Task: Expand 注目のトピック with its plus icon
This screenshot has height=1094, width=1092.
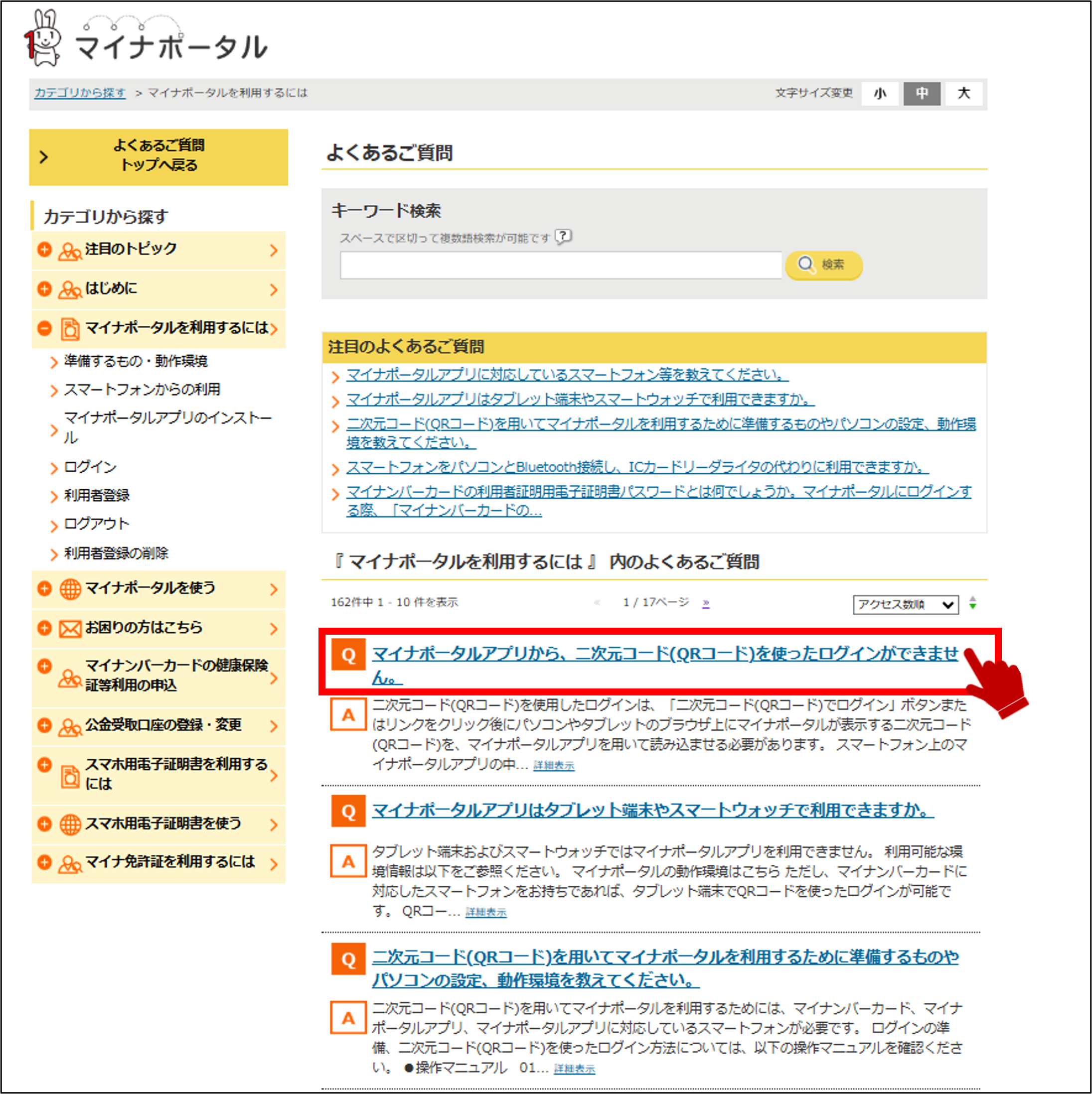Action: click(44, 249)
